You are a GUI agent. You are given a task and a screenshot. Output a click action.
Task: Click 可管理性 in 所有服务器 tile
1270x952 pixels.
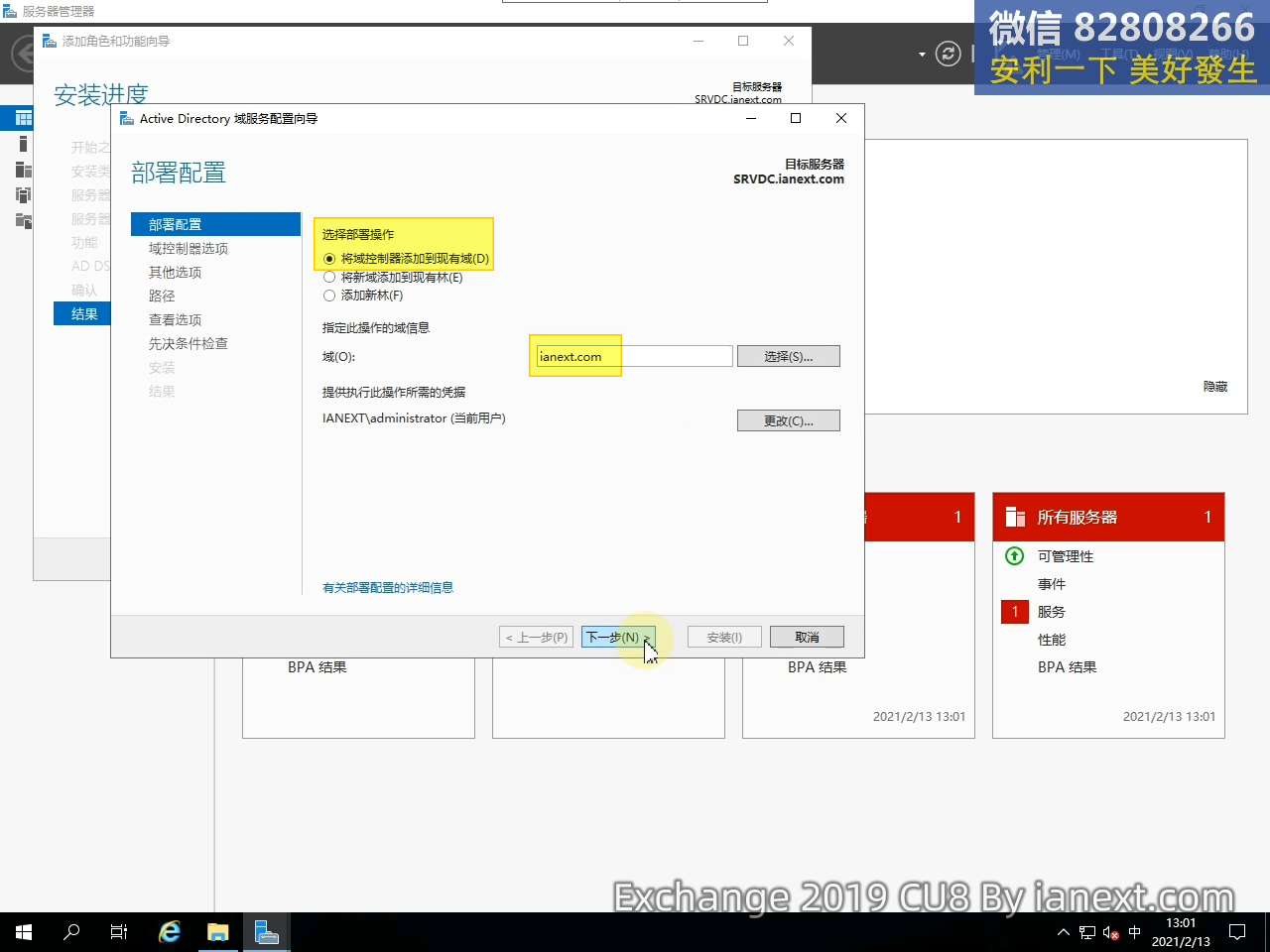[1066, 556]
